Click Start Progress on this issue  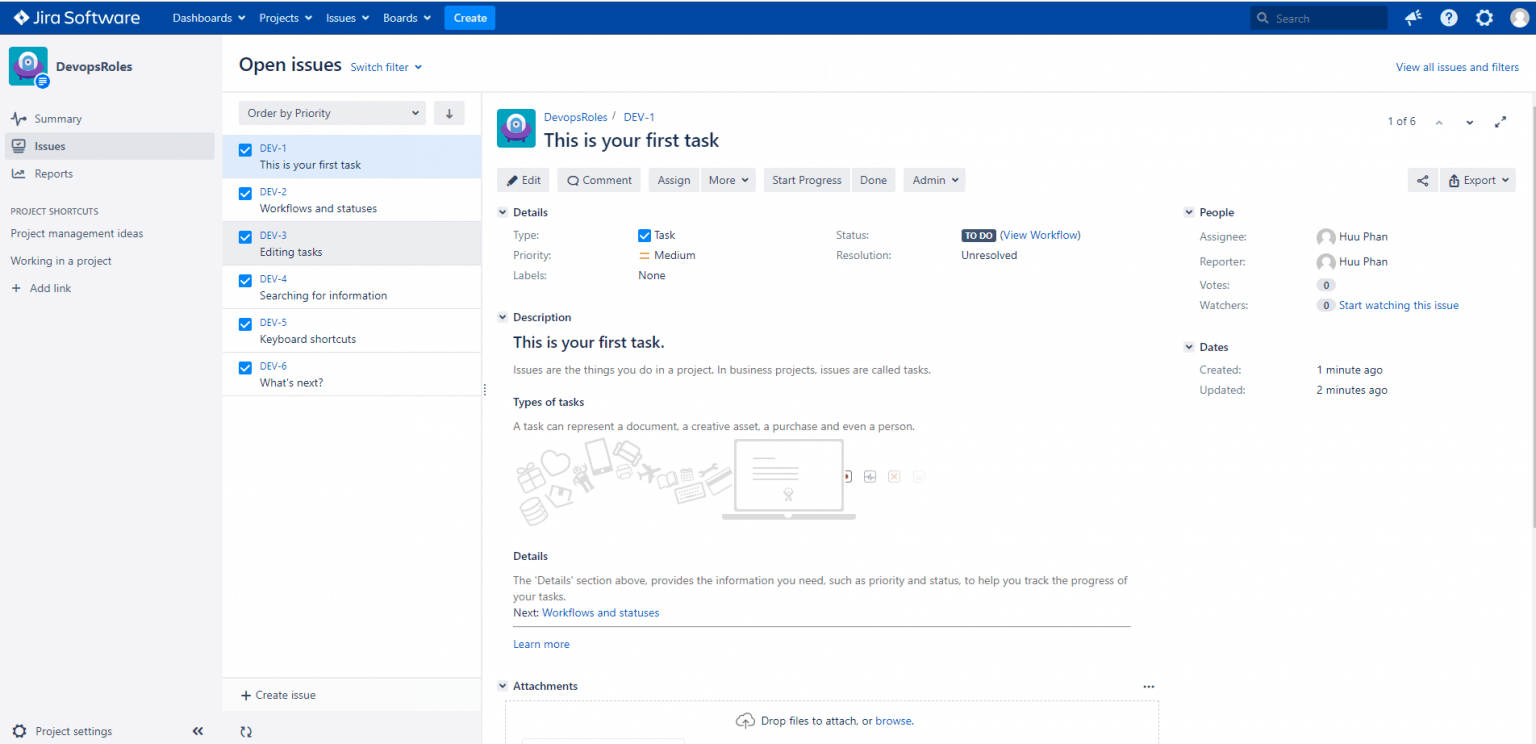coord(806,180)
